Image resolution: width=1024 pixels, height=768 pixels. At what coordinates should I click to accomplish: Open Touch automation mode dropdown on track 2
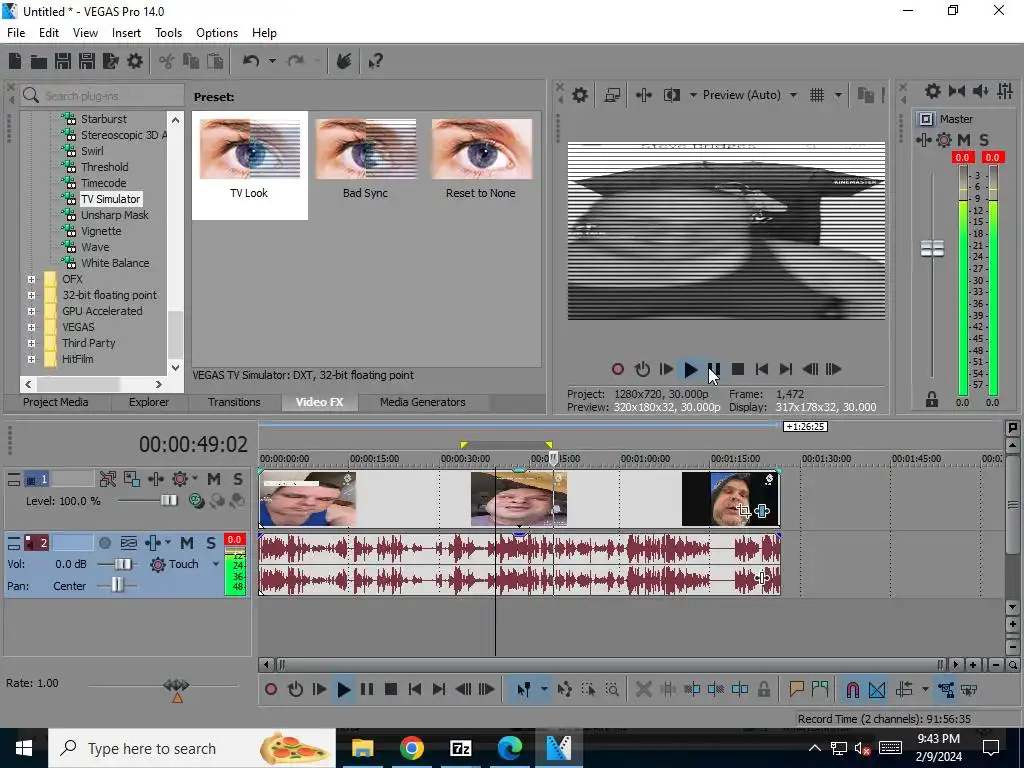click(216, 564)
